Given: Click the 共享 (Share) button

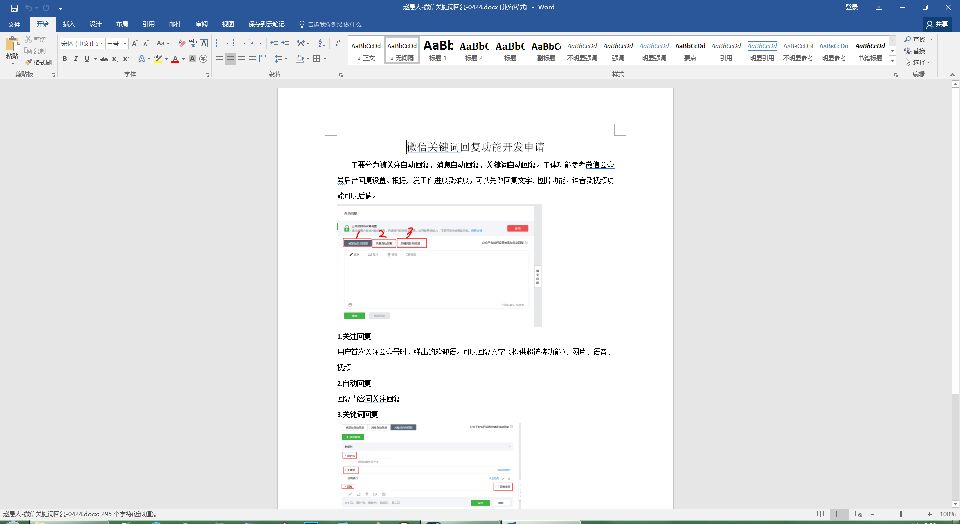Looking at the screenshot, I should pos(936,22).
